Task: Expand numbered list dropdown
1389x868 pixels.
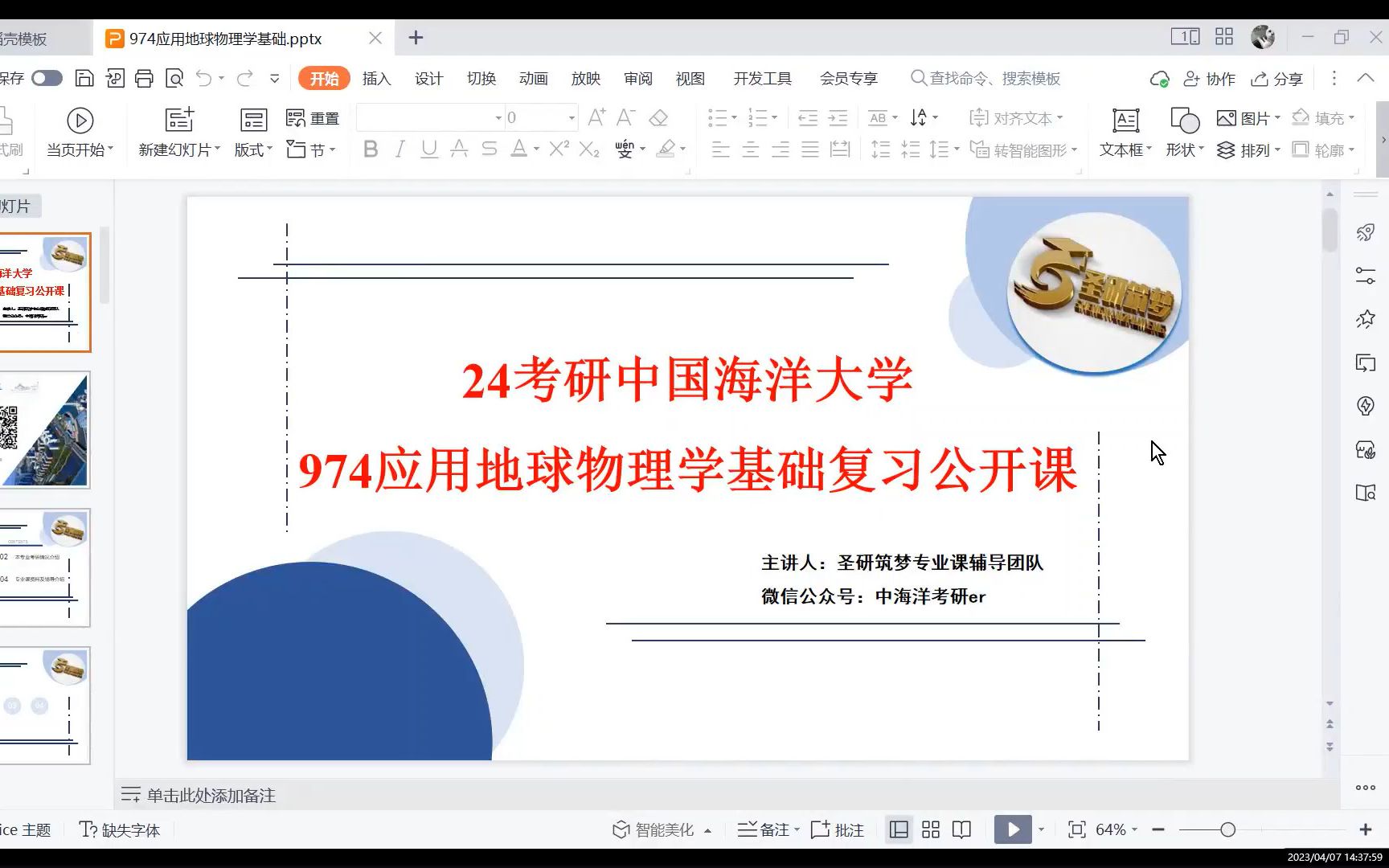Action: pyautogui.click(x=774, y=118)
